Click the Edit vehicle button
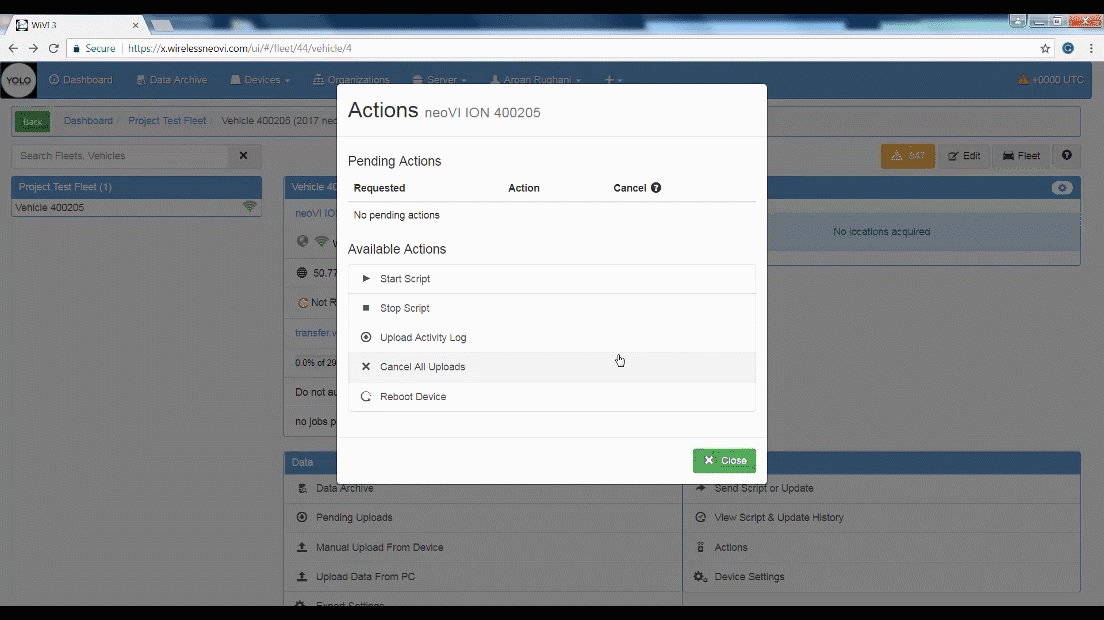Image resolution: width=1104 pixels, height=620 pixels. click(x=964, y=156)
